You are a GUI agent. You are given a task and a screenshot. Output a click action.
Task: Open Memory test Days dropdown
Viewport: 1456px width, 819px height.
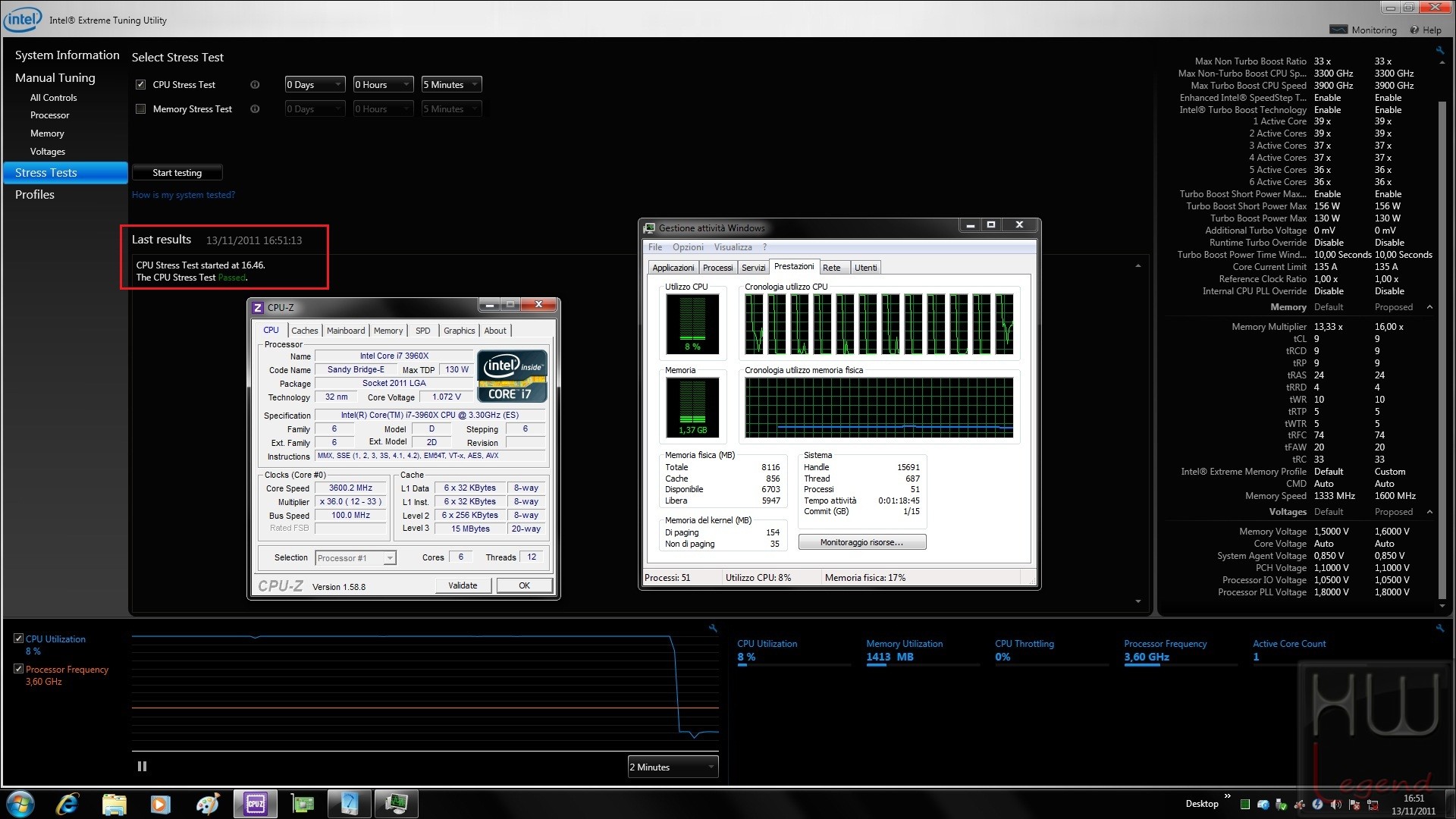point(315,109)
